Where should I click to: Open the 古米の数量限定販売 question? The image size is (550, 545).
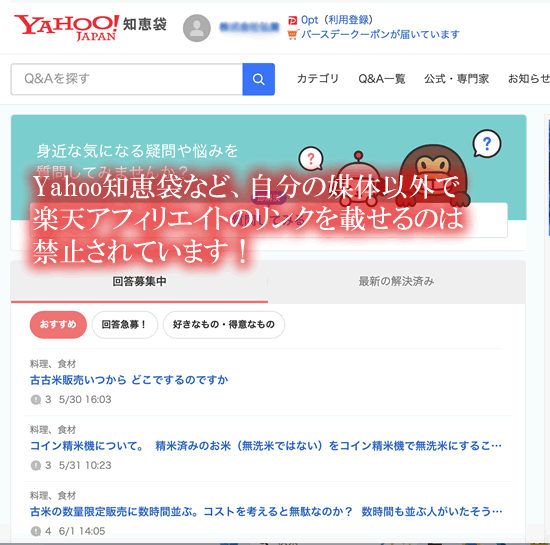coord(266,512)
